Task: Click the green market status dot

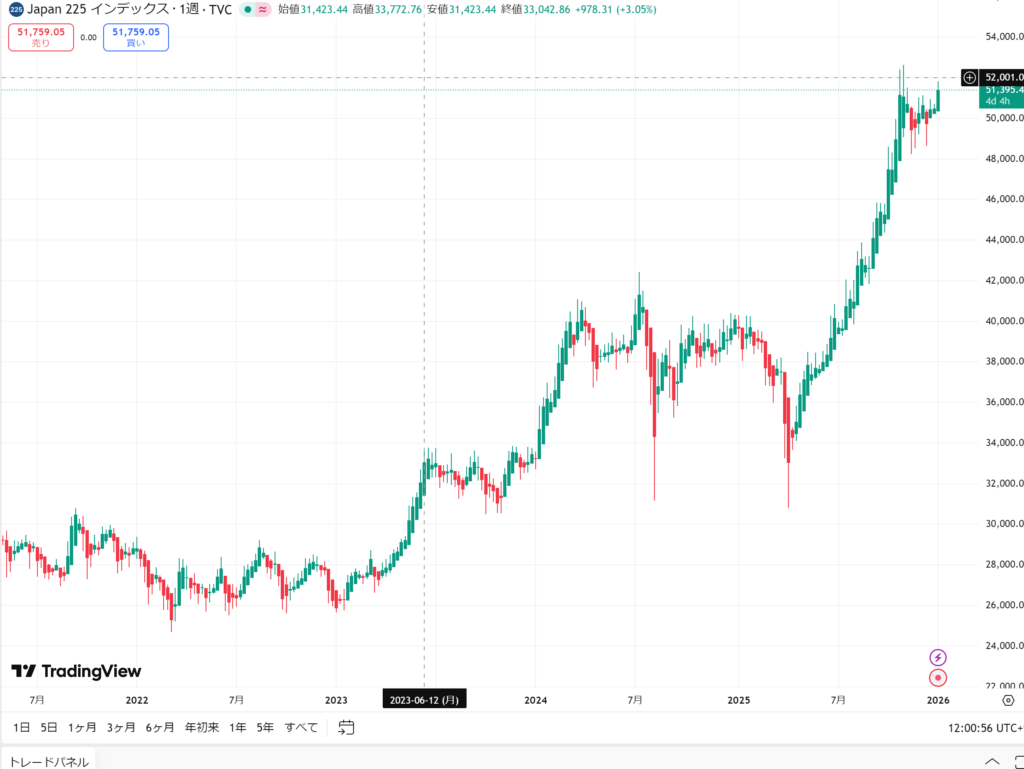Action: point(247,9)
